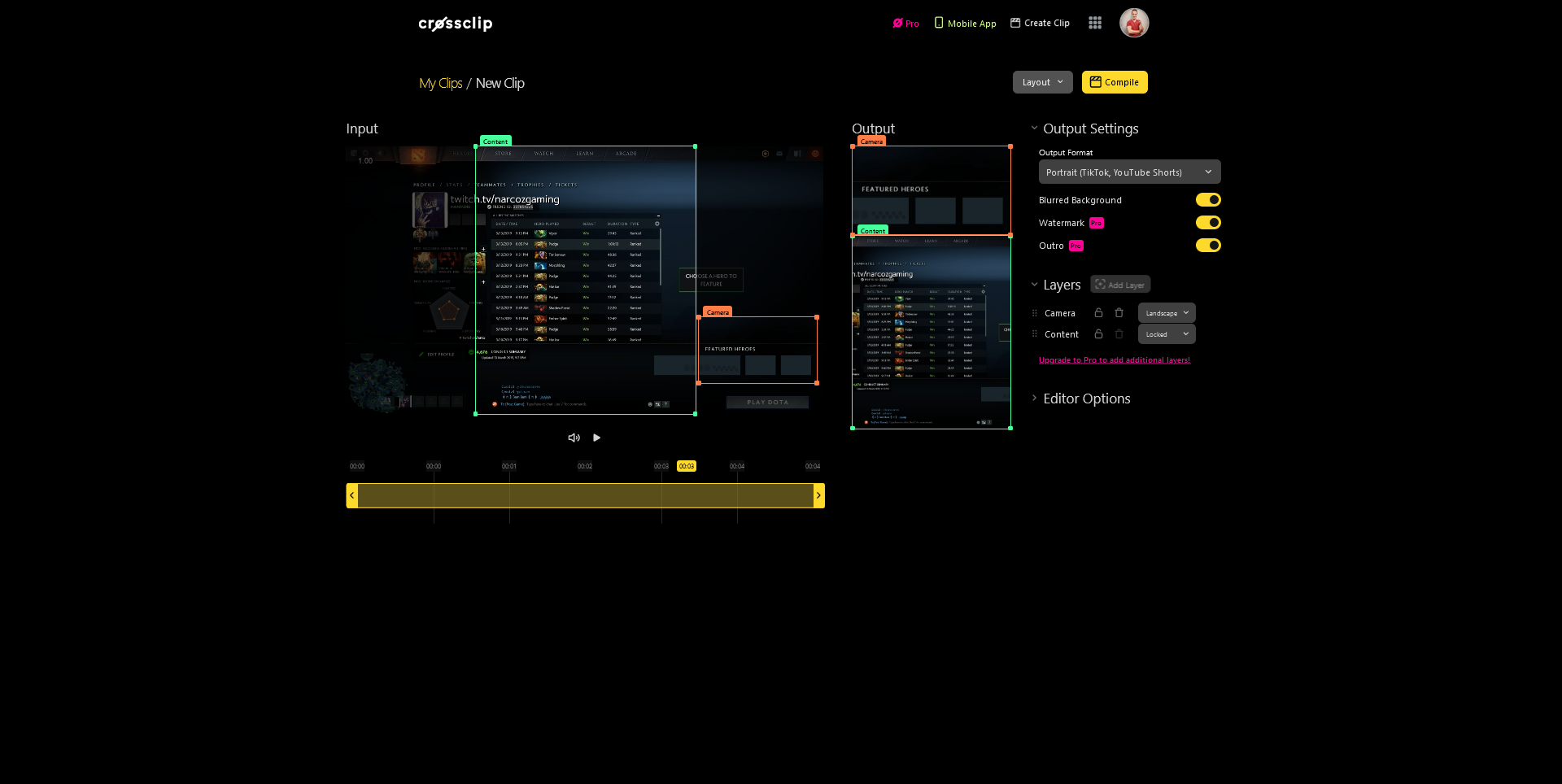Click the Content layer name

[1062, 334]
